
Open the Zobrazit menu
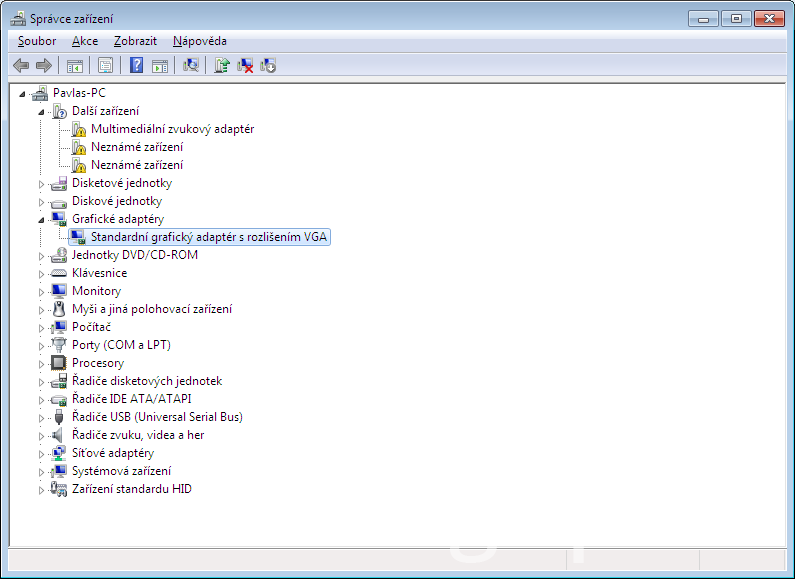click(135, 41)
